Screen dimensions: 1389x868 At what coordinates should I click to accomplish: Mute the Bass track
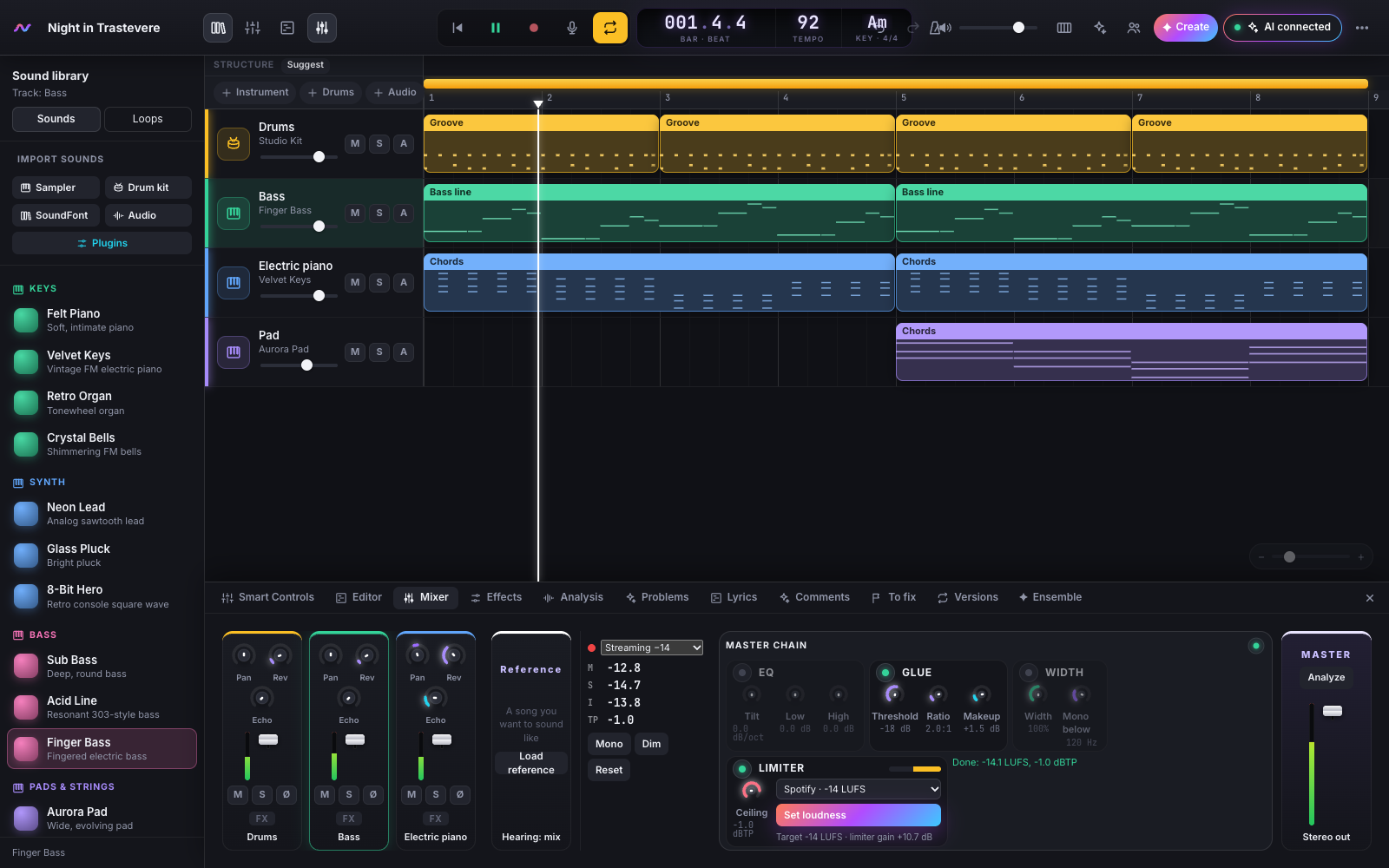pyautogui.click(x=355, y=213)
